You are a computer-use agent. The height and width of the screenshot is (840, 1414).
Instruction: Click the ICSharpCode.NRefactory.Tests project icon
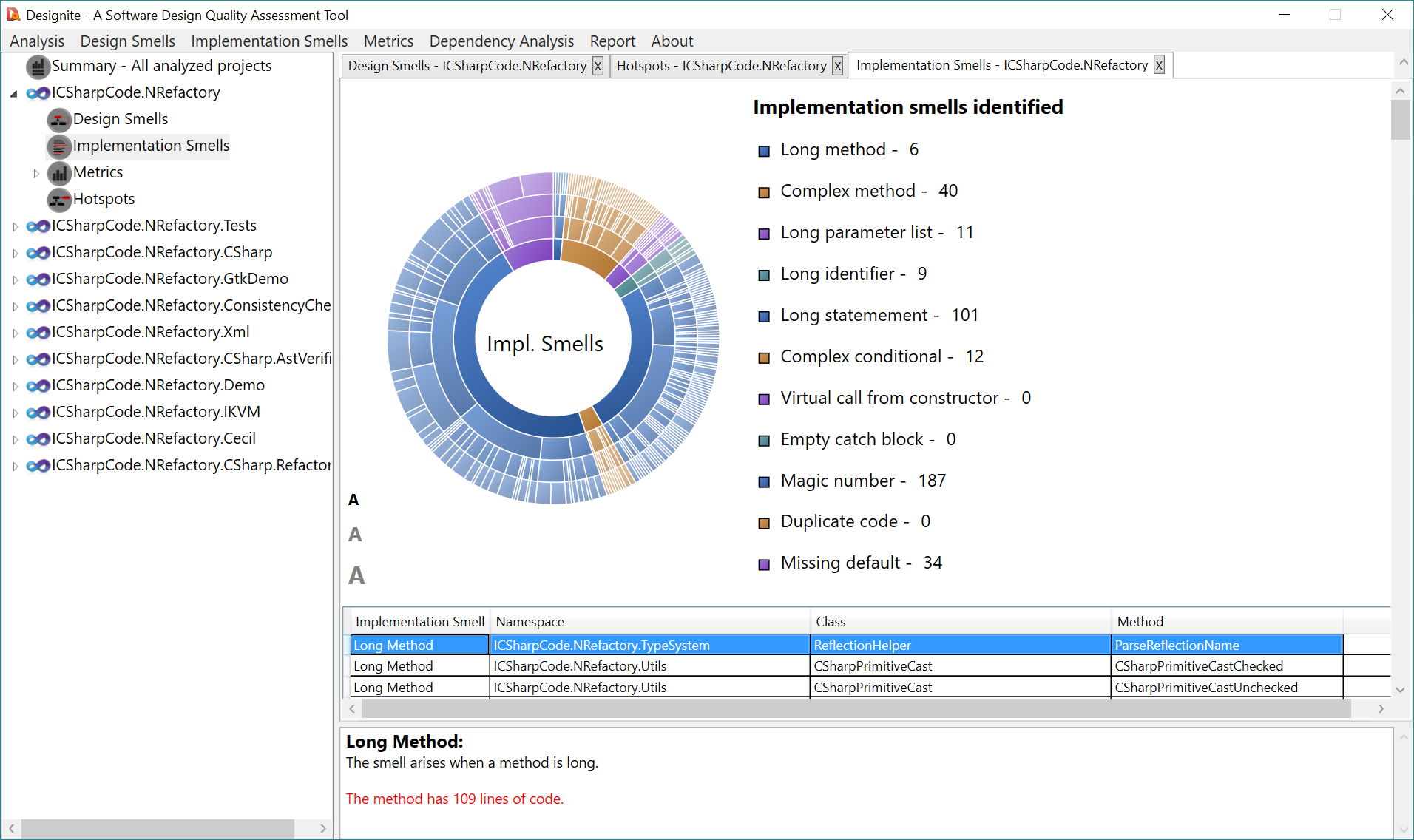pos(38,226)
